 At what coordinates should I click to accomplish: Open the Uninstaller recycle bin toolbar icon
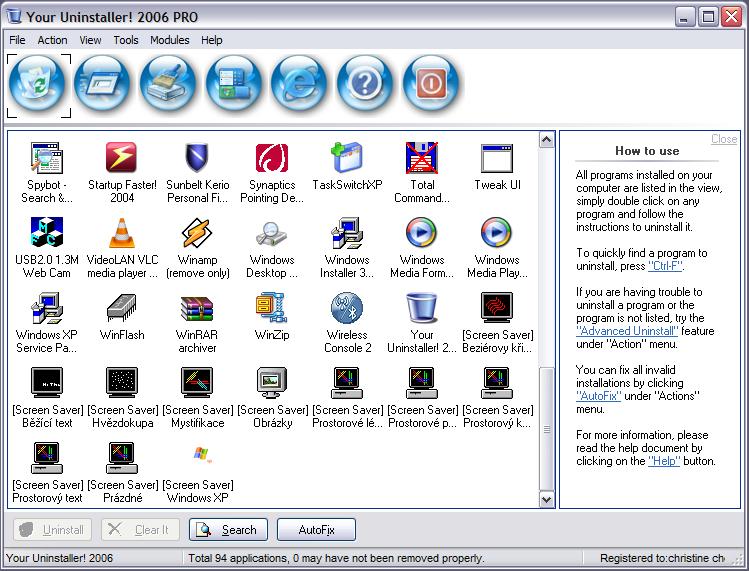pos(37,85)
